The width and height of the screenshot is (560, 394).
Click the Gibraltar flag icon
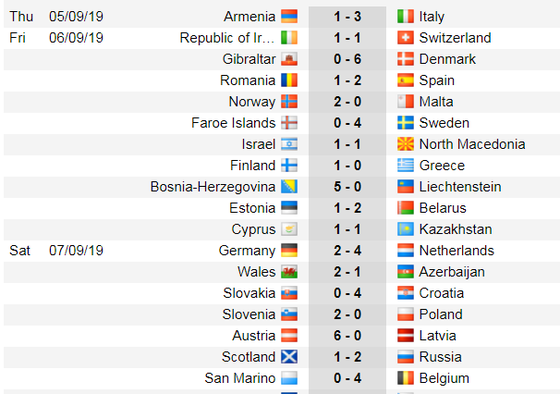tap(289, 59)
